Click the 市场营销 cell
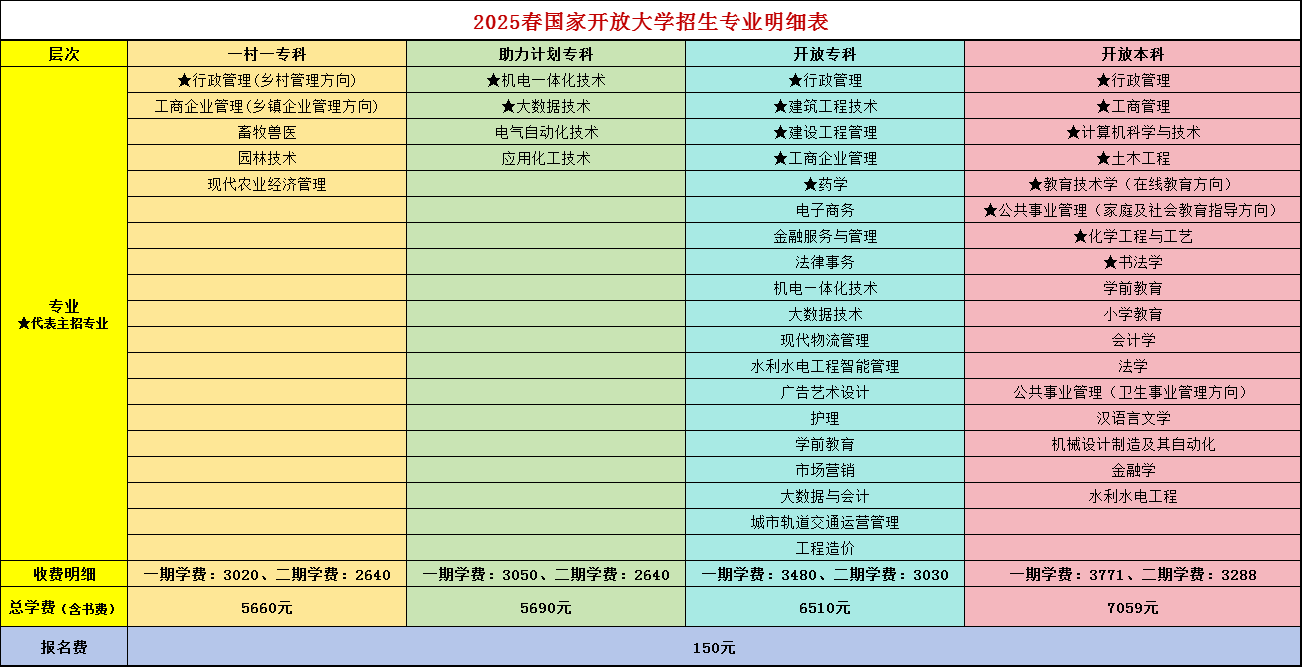 [x=825, y=470]
